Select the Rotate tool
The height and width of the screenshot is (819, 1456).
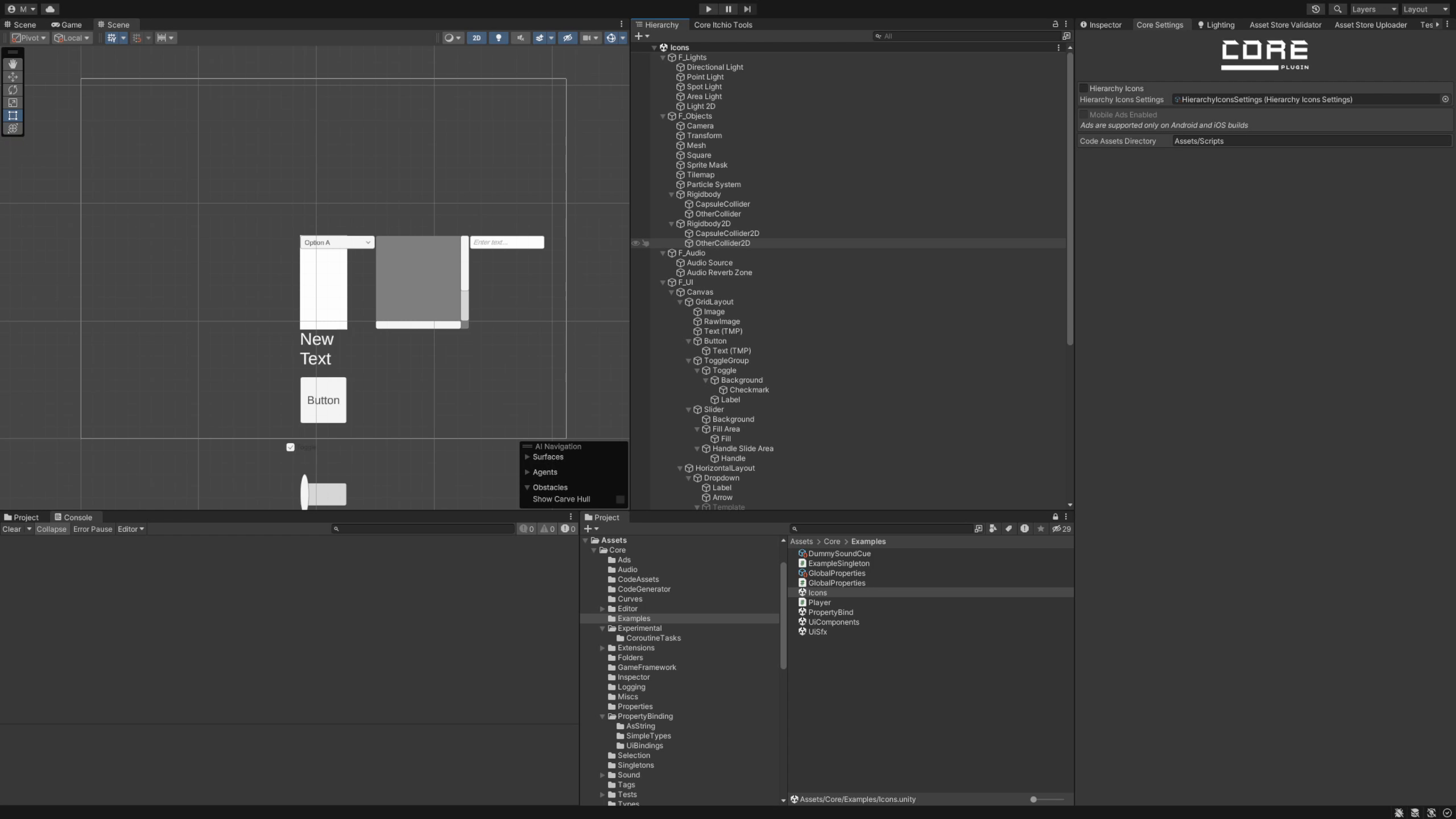pyautogui.click(x=13, y=90)
